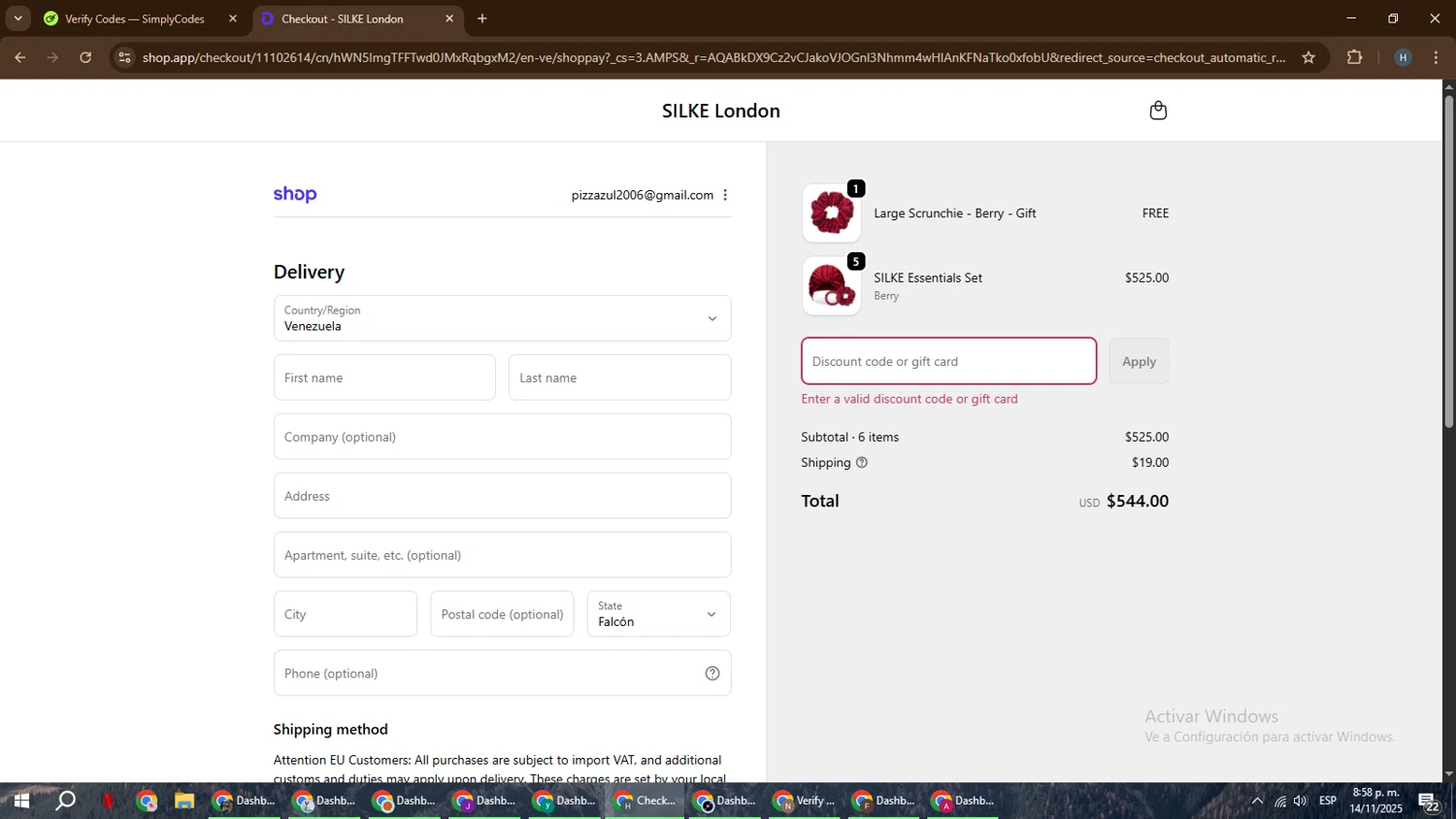The height and width of the screenshot is (819, 1456).
Task: Reload the checkout page
Action: point(85,57)
